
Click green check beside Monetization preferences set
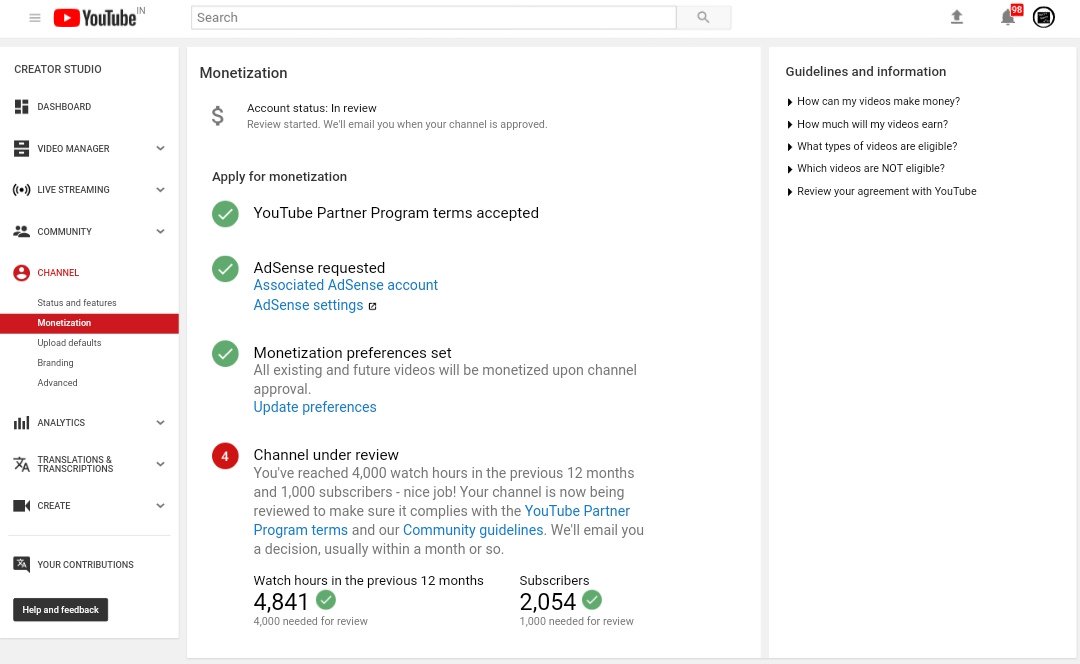pos(225,353)
